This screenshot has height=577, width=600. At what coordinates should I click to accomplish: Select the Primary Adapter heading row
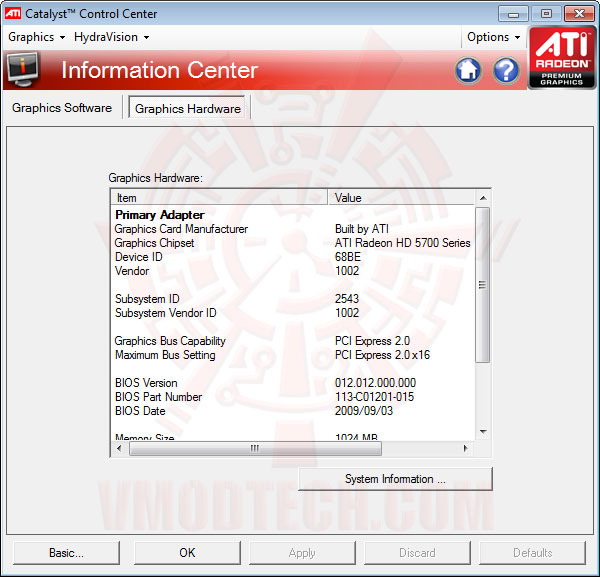tap(293, 215)
